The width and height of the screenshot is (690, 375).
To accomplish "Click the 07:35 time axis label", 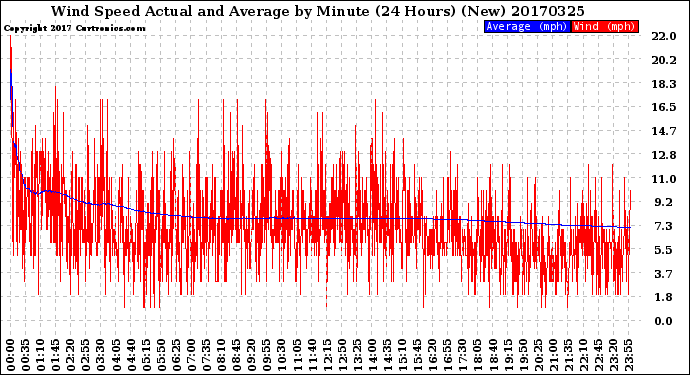I will tap(206, 355).
